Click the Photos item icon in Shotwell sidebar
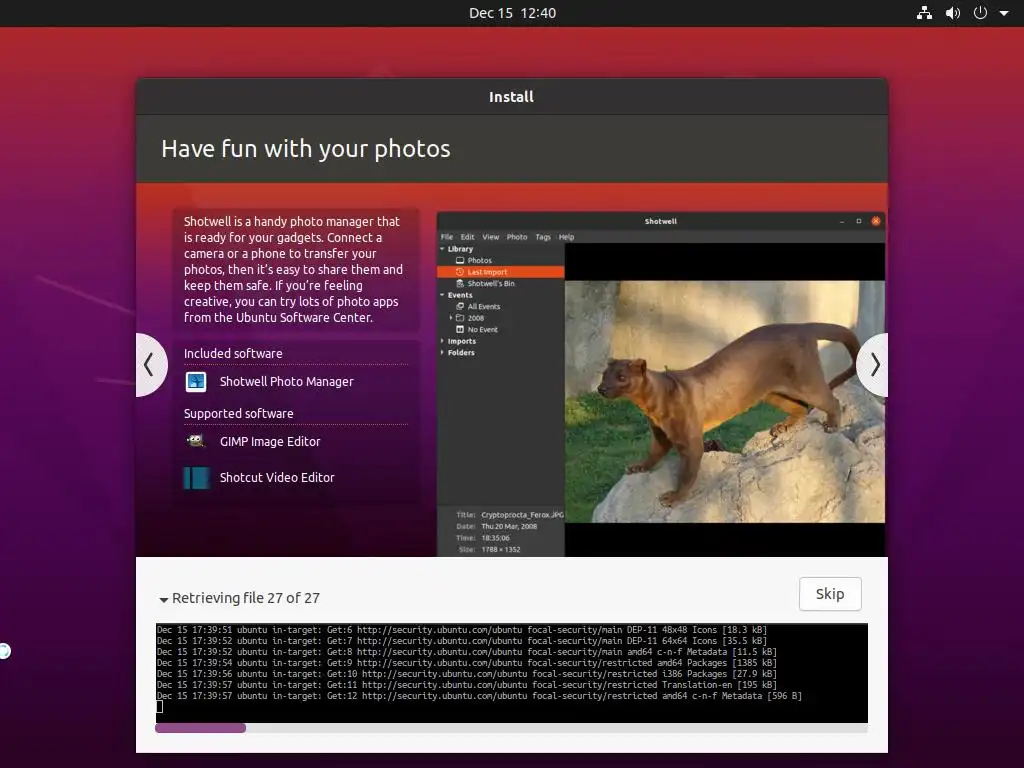Image resolution: width=1024 pixels, height=768 pixels. [x=460, y=261]
